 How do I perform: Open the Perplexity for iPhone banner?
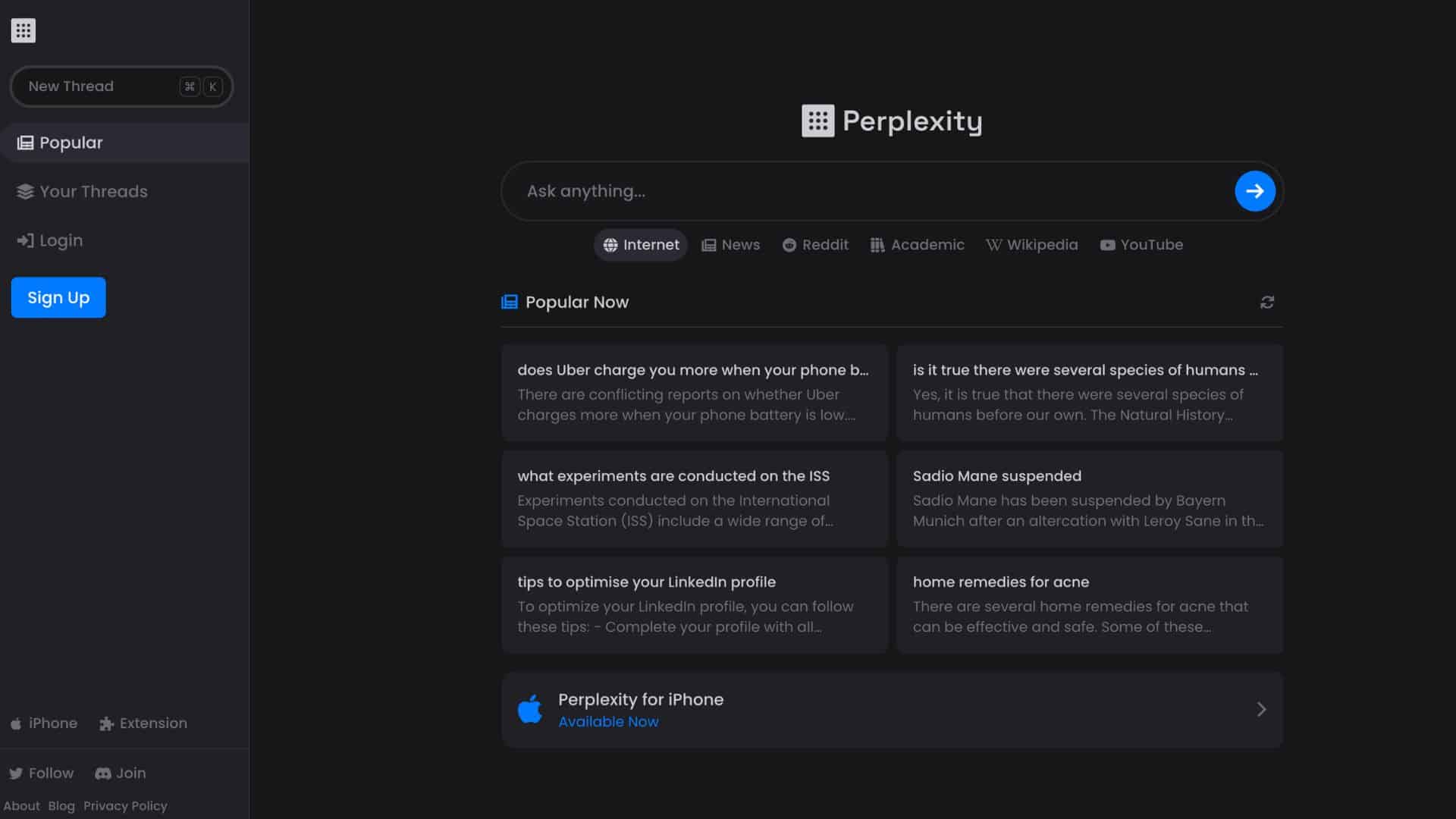[893, 710]
